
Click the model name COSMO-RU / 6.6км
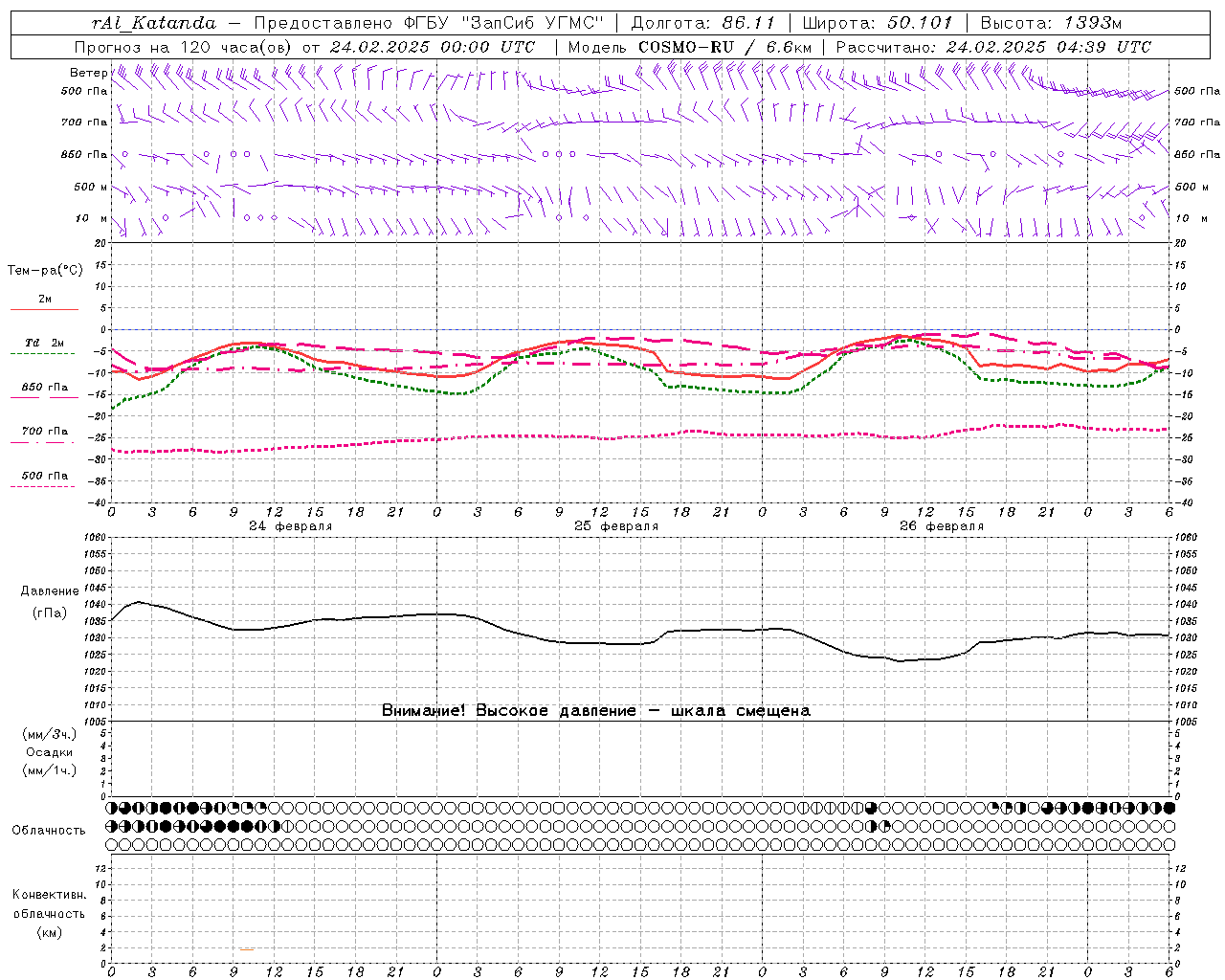click(x=724, y=47)
